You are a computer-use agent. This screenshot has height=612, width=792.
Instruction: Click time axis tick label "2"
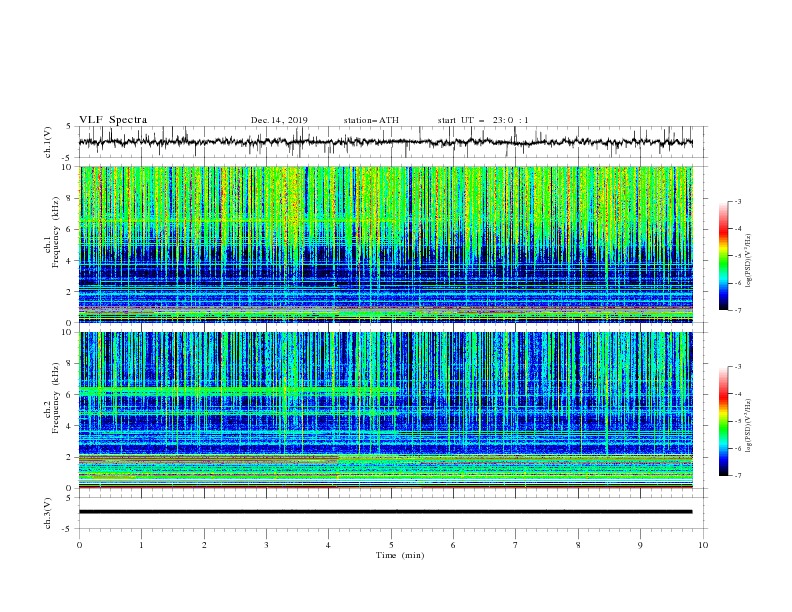pos(204,545)
